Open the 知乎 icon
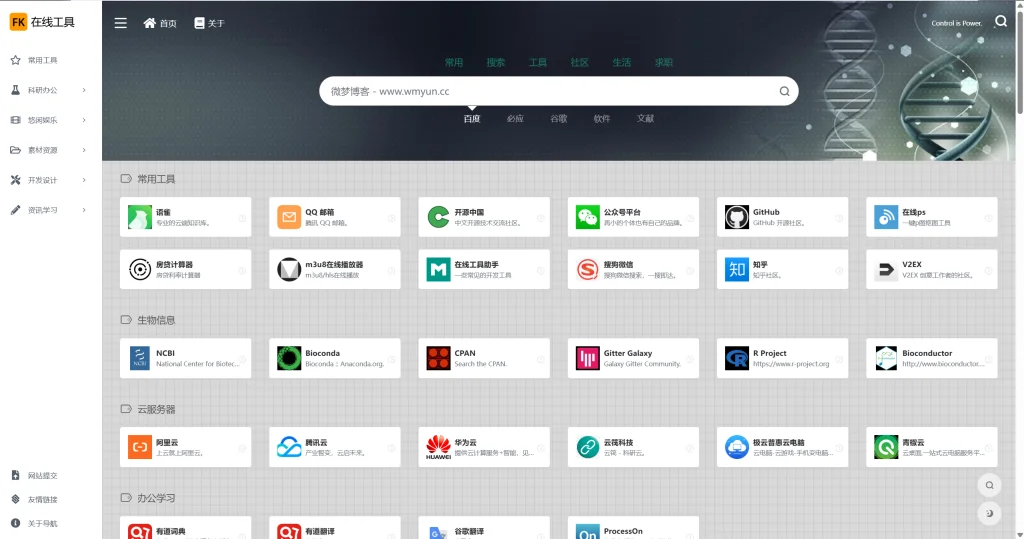1024x539 pixels. tap(737, 269)
